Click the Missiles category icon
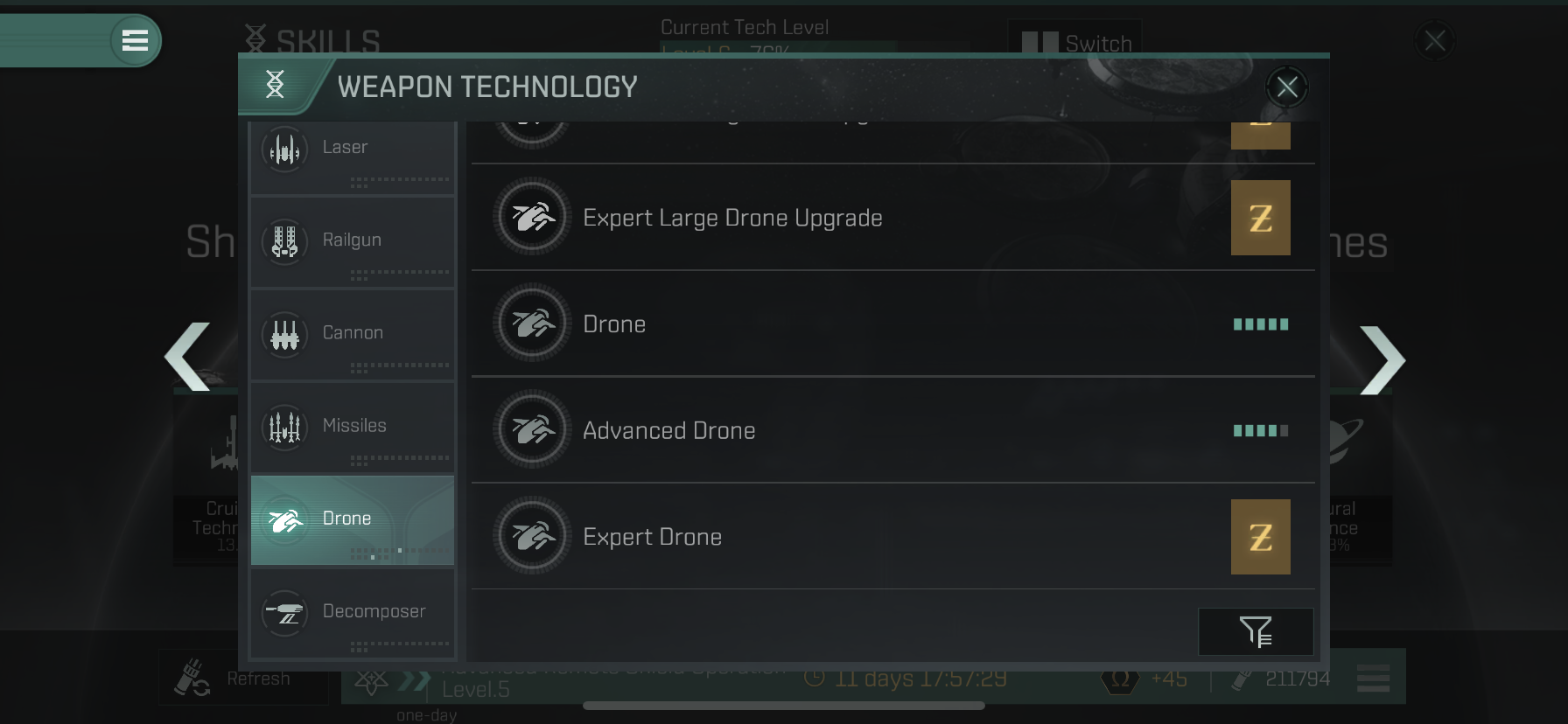Screen dimensions: 1568x724 (284, 427)
